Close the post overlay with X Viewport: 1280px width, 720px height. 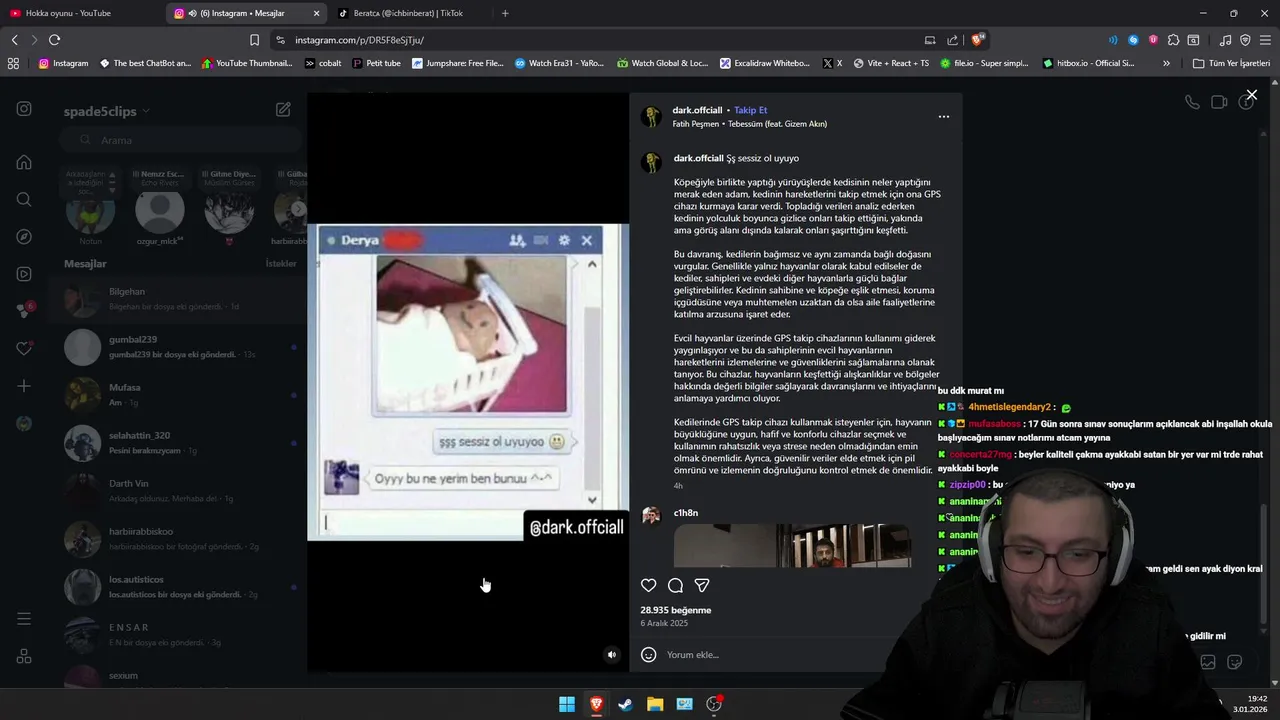1251,95
